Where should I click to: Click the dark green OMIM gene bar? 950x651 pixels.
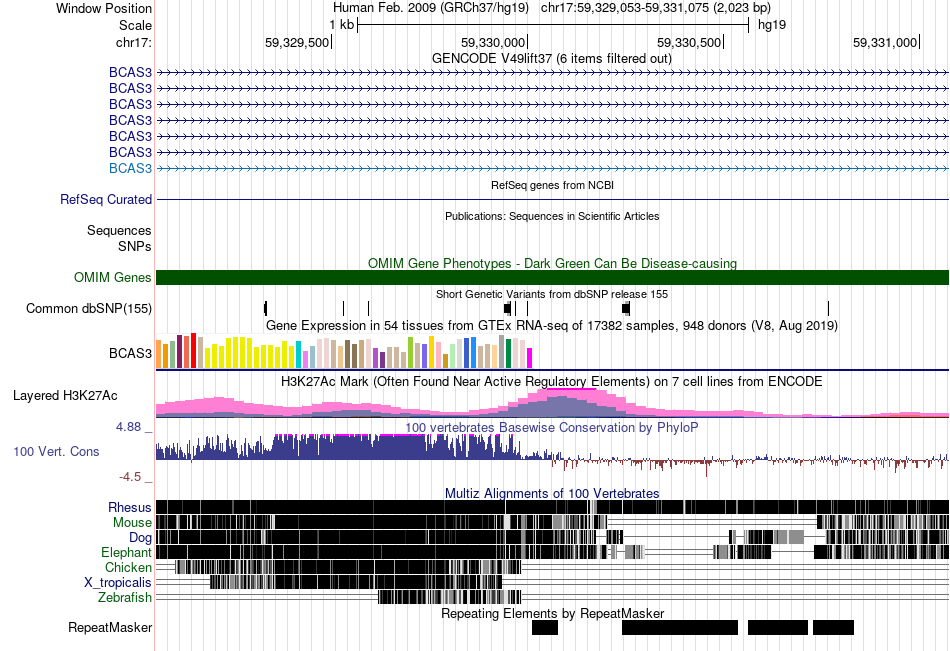click(553, 278)
